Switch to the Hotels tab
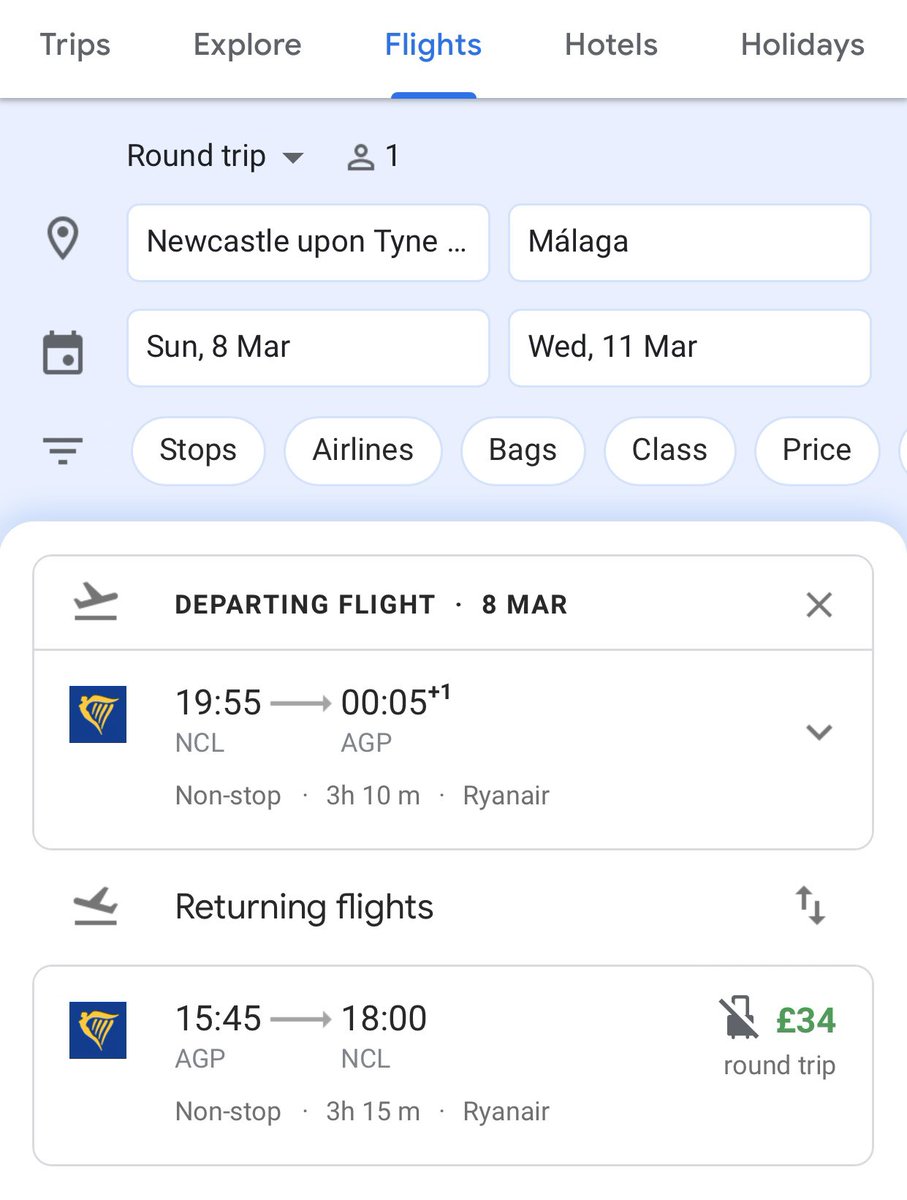The image size is (907, 1200). pos(611,45)
